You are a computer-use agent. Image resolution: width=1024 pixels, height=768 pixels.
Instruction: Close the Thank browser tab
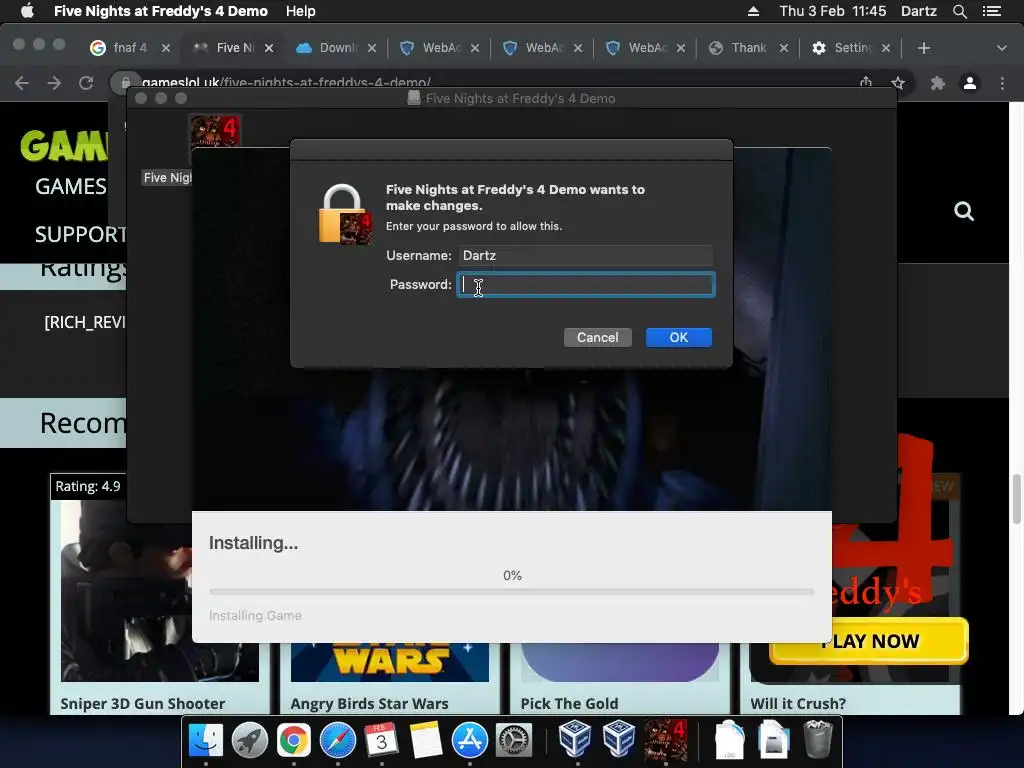point(784,48)
